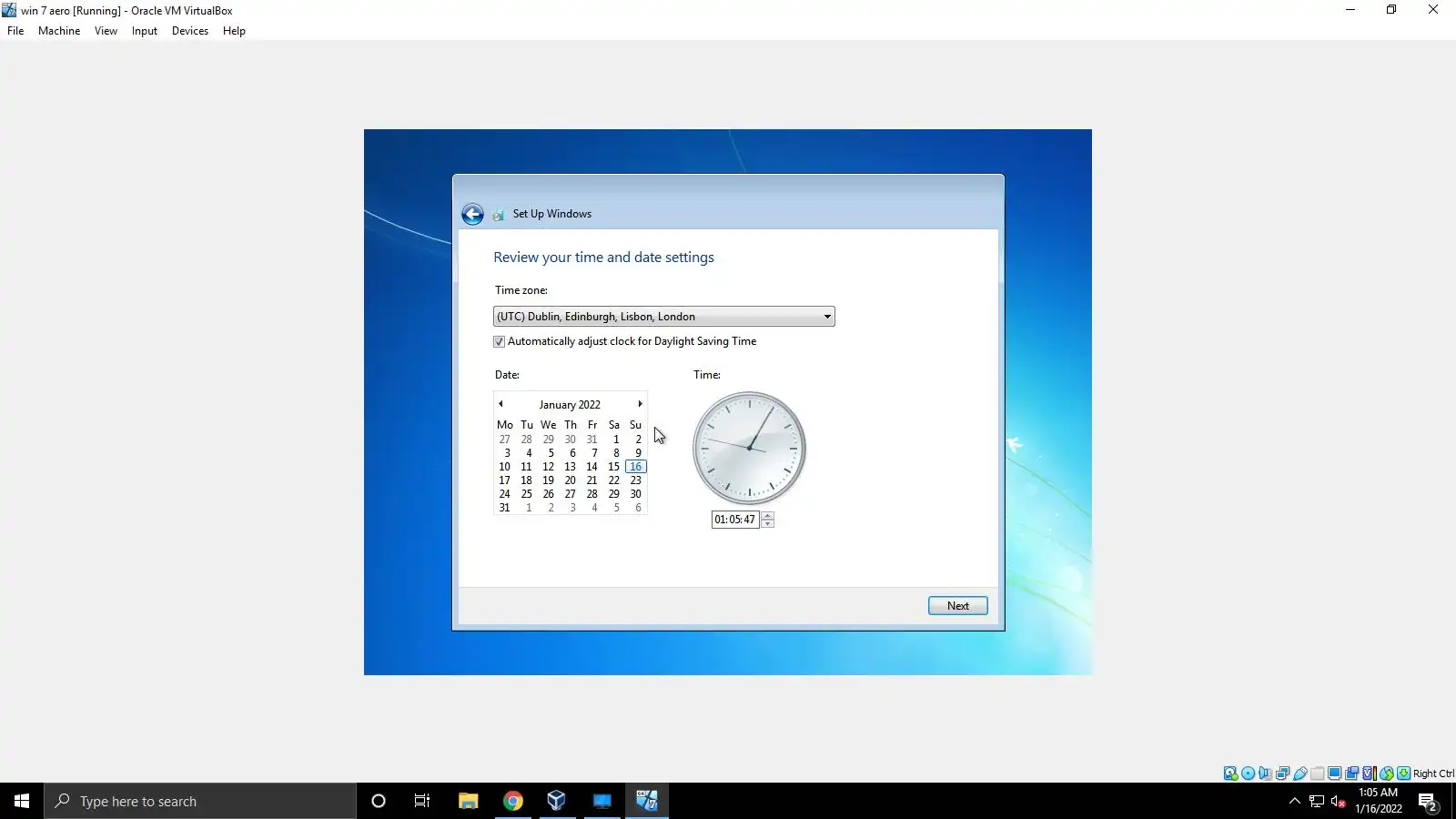Click the recording status icon
Screen dimensions: 1456x819
tap(1352, 773)
